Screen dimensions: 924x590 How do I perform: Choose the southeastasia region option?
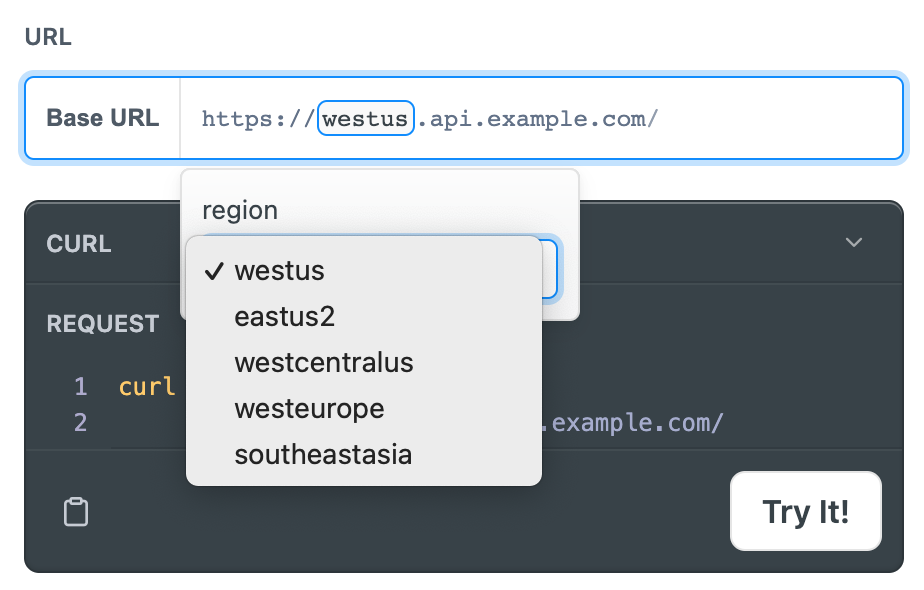click(364, 455)
